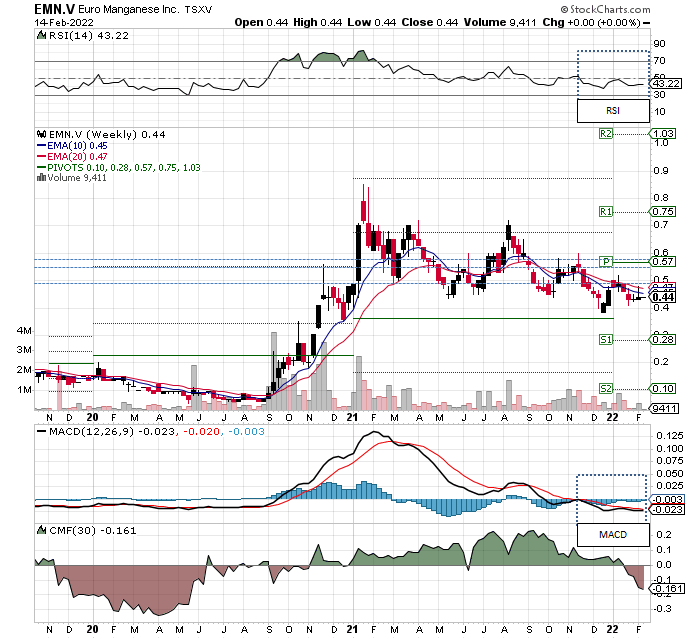The height and width of the screenshot is (639, 700).
Task: Click the Open 0.44 header value
Action: click(x=261, y=22)
